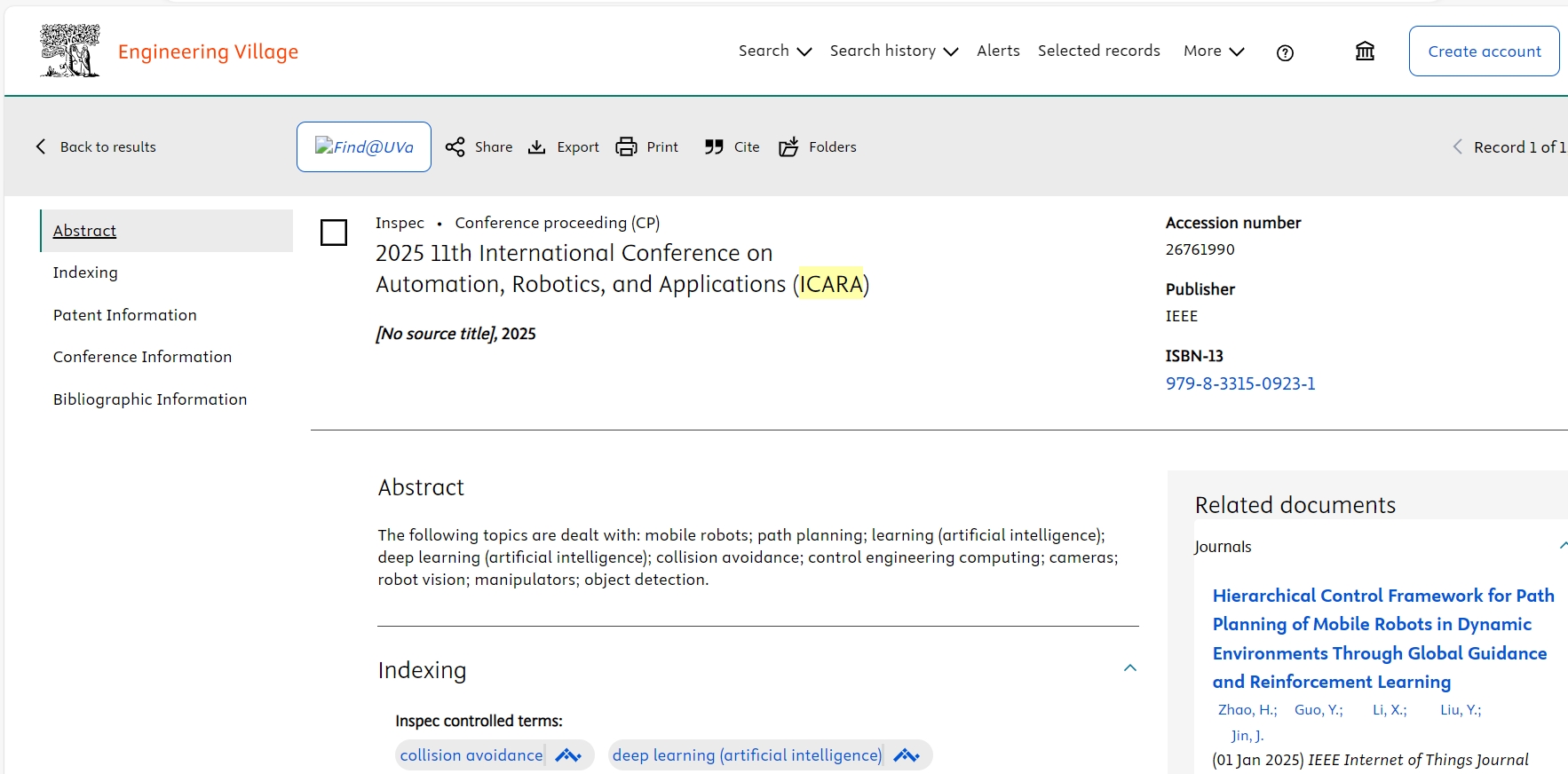Screen dimensions: 1568x774
Task: Go to previous record arrow
Action: tap(1457, 146)
